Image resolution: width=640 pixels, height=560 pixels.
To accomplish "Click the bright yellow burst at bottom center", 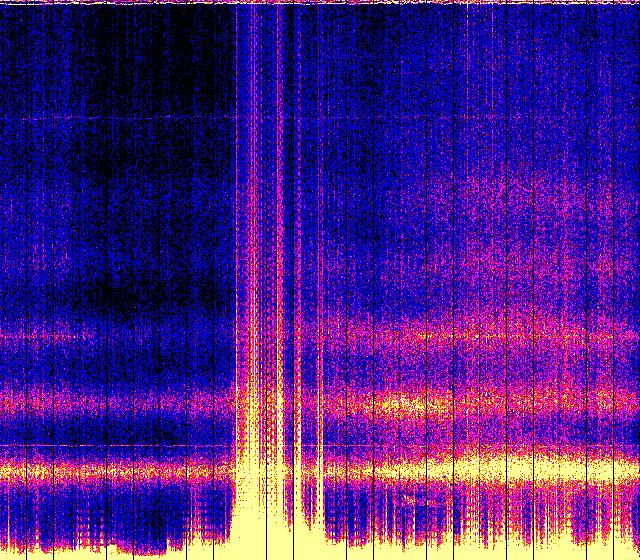I will pos(262,525).
